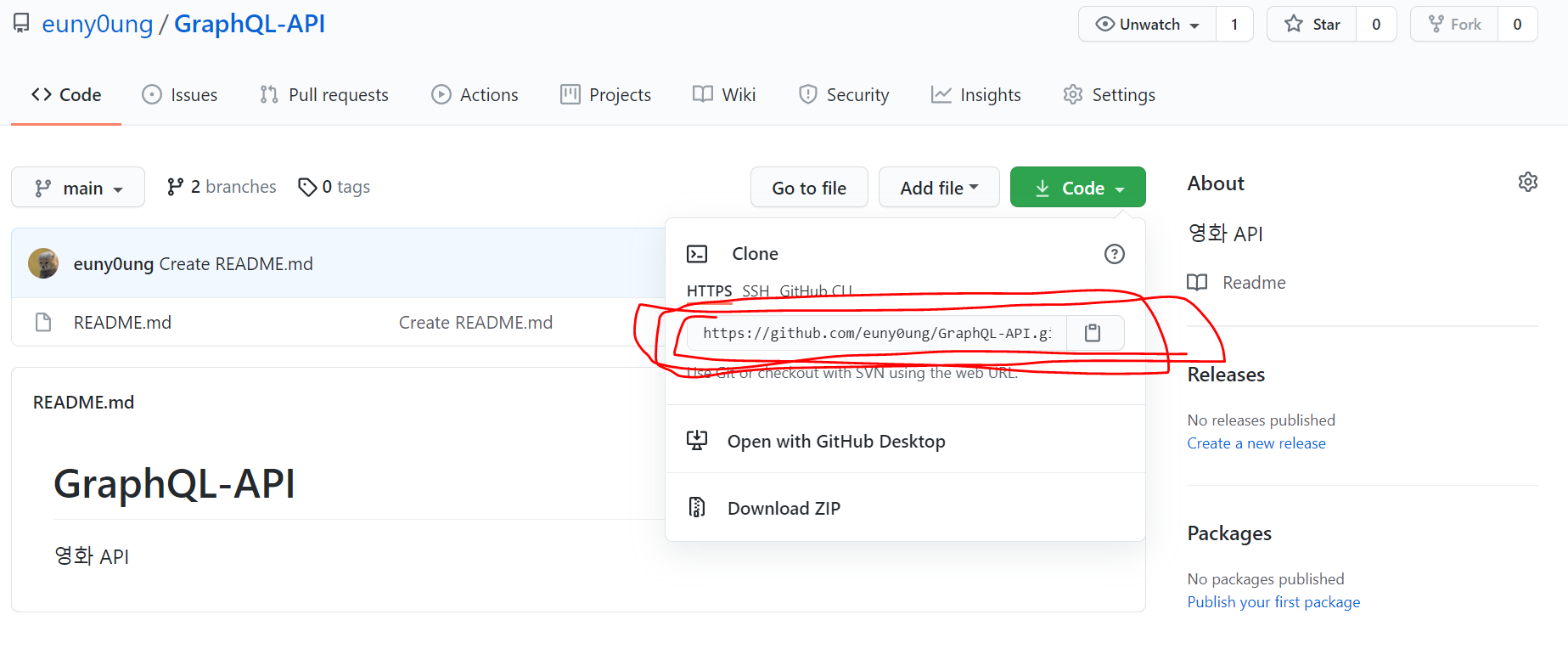Viewport: 1568px width, 654px height.
Task: Click the GraphQL-API readme title
Action: click(x=174, y=484)
